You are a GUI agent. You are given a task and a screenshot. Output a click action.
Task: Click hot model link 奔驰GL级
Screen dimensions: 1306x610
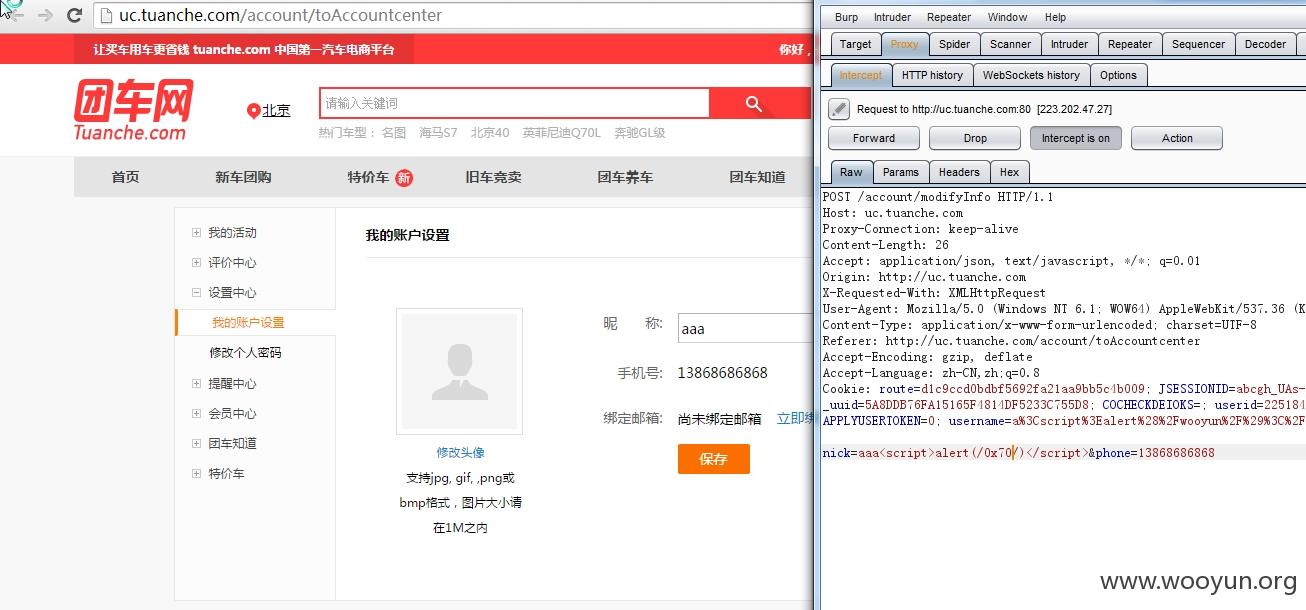click(x=639, y=133)
